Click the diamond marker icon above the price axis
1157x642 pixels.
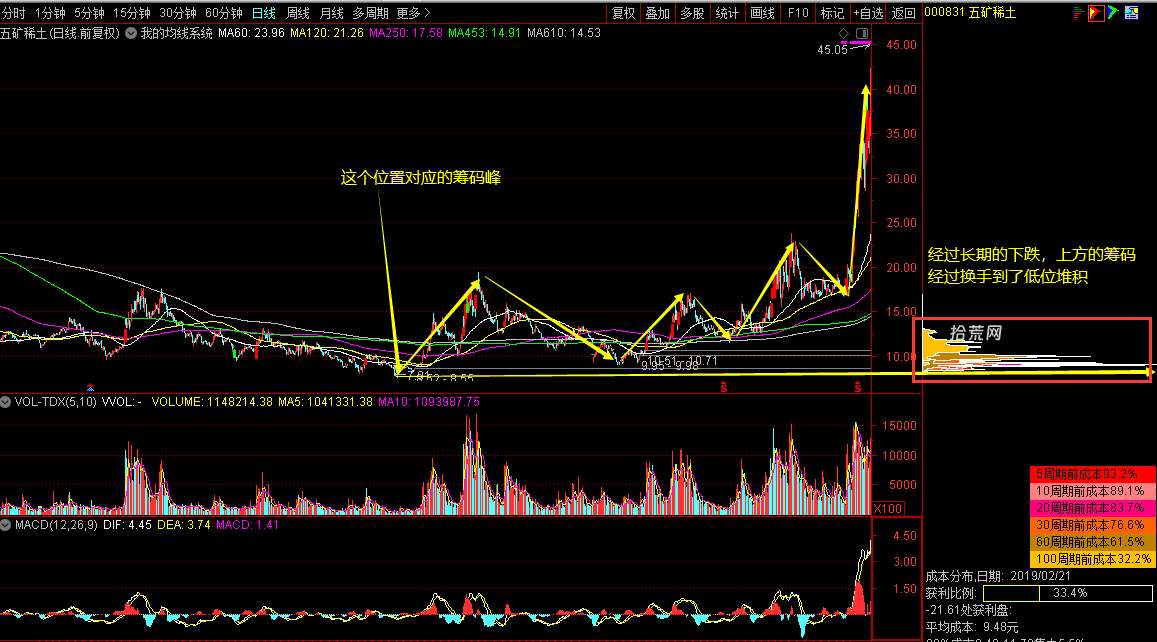pos(844,33)
